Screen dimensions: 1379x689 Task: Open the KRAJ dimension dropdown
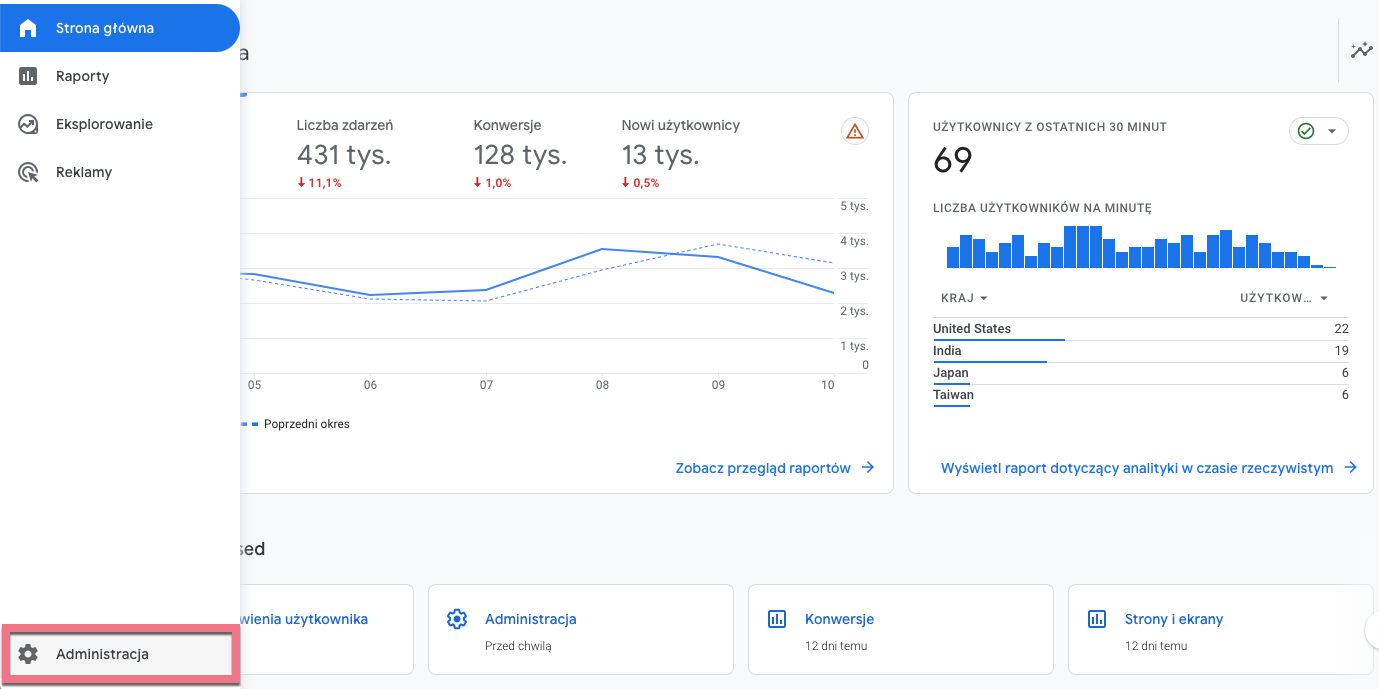click(x=964, y=298)
